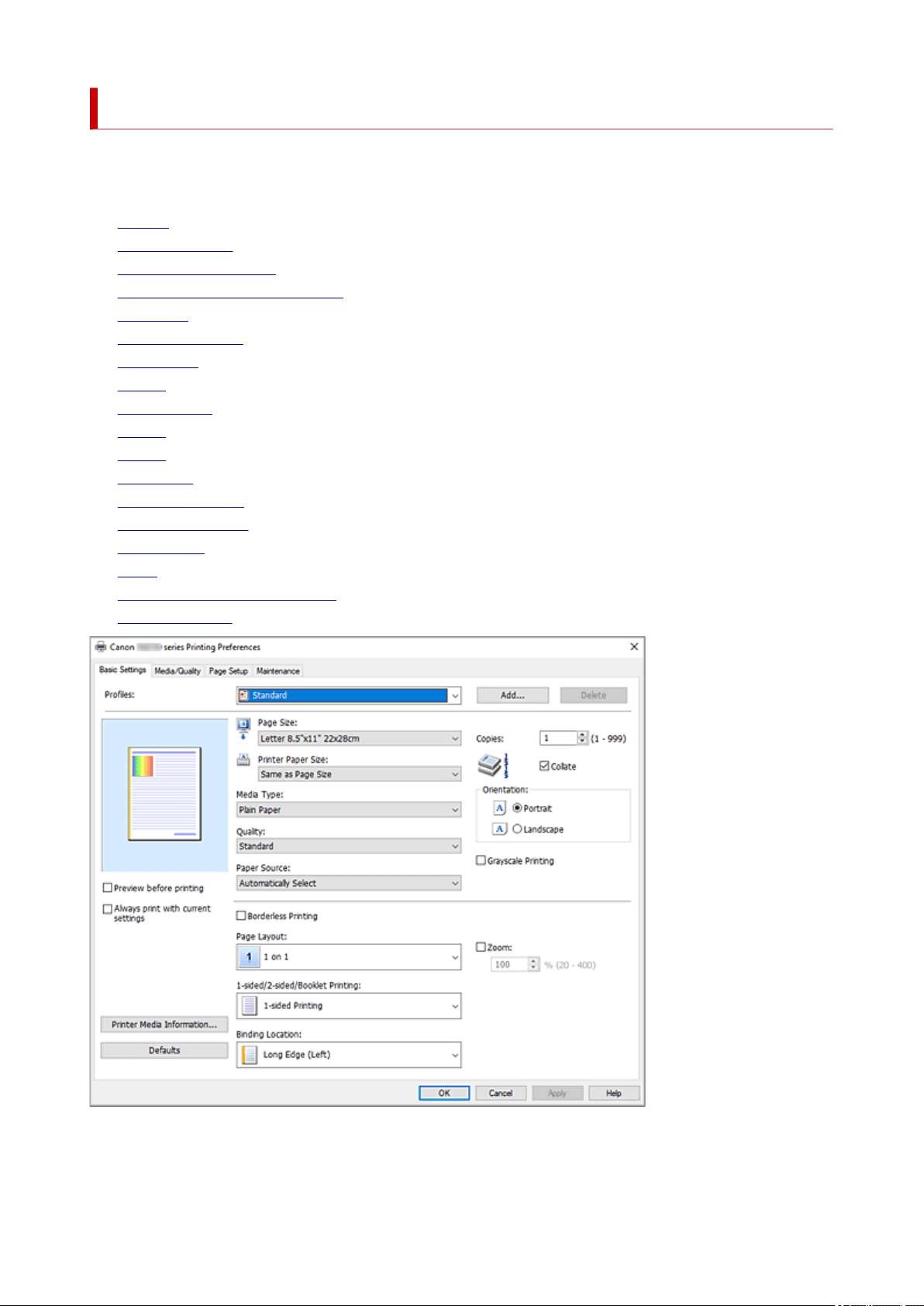Open the Printer Paper Size dropdown
The image size is (924, 1306).
point(360,774)
